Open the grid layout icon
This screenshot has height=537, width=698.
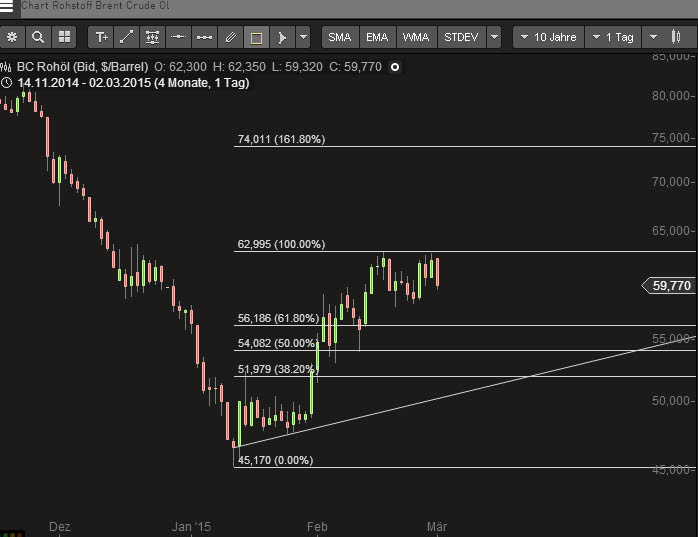point(64,37)
